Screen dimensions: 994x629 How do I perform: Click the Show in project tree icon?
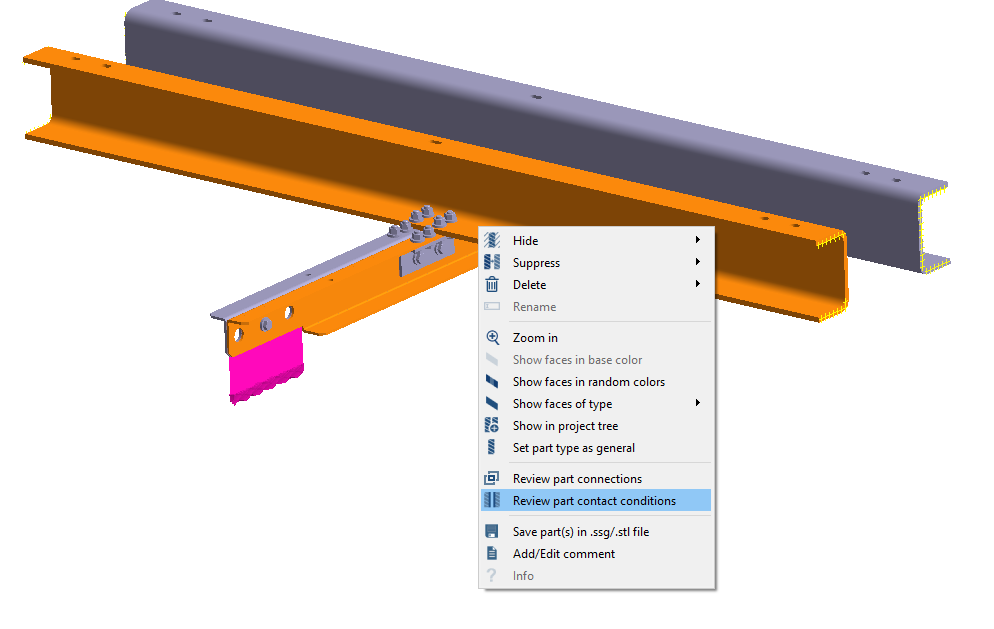492,425
